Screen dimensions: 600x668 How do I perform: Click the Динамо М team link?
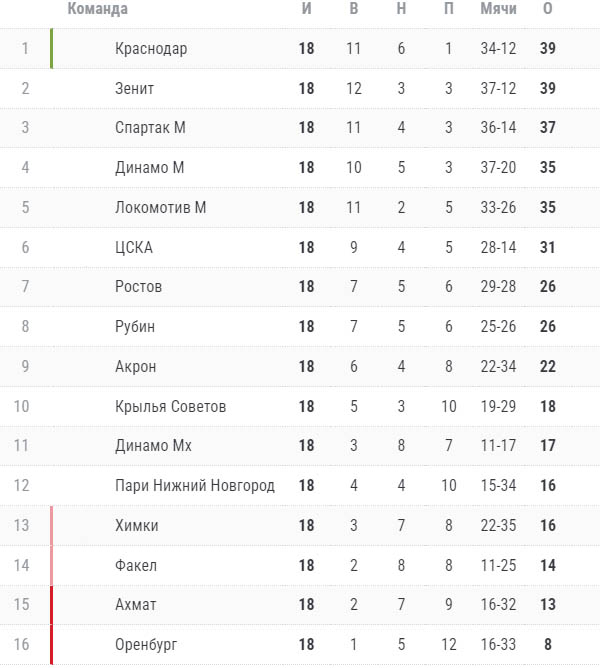coord(150,168)
